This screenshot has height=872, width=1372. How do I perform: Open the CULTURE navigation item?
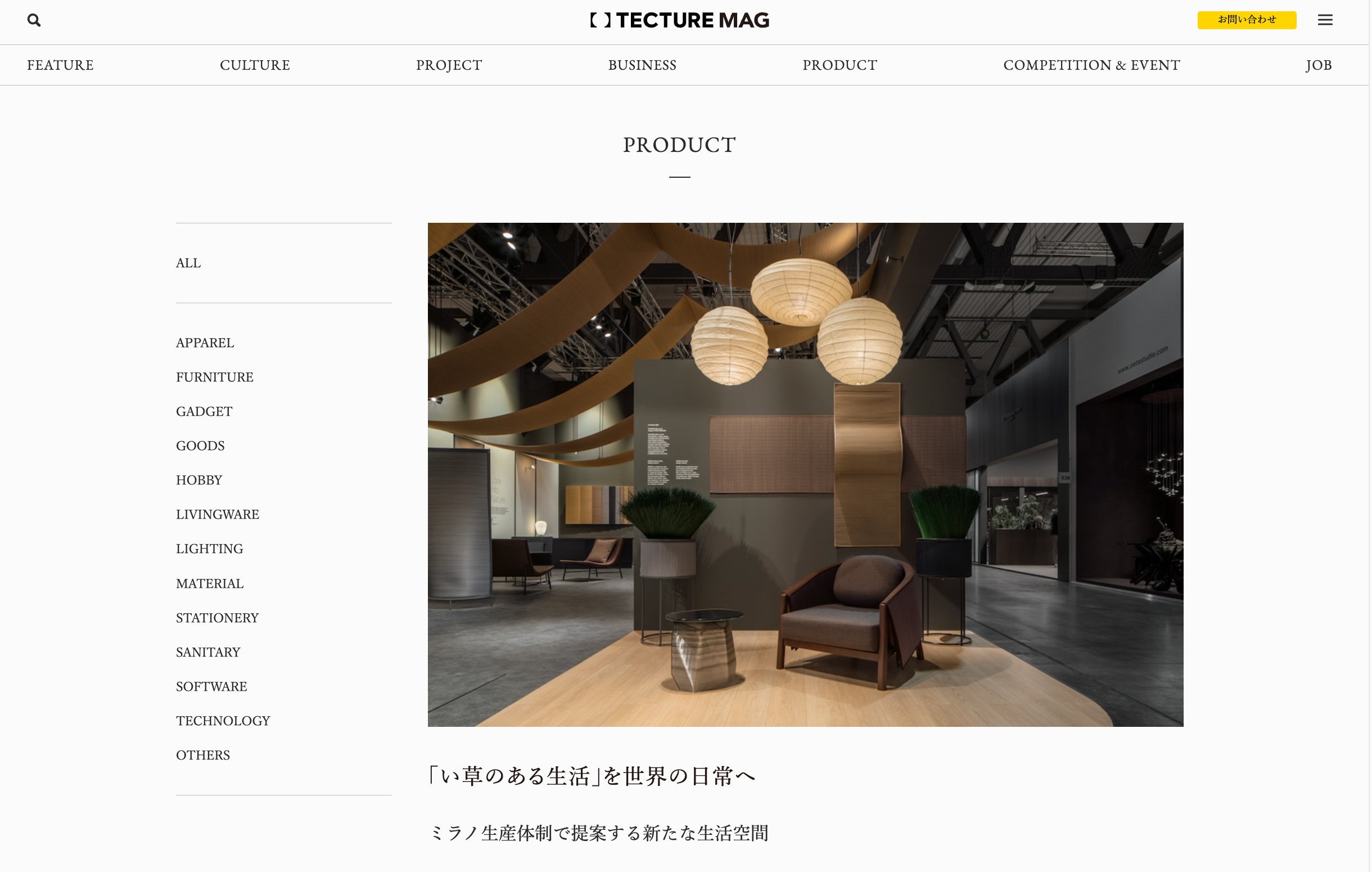(255, 65)
